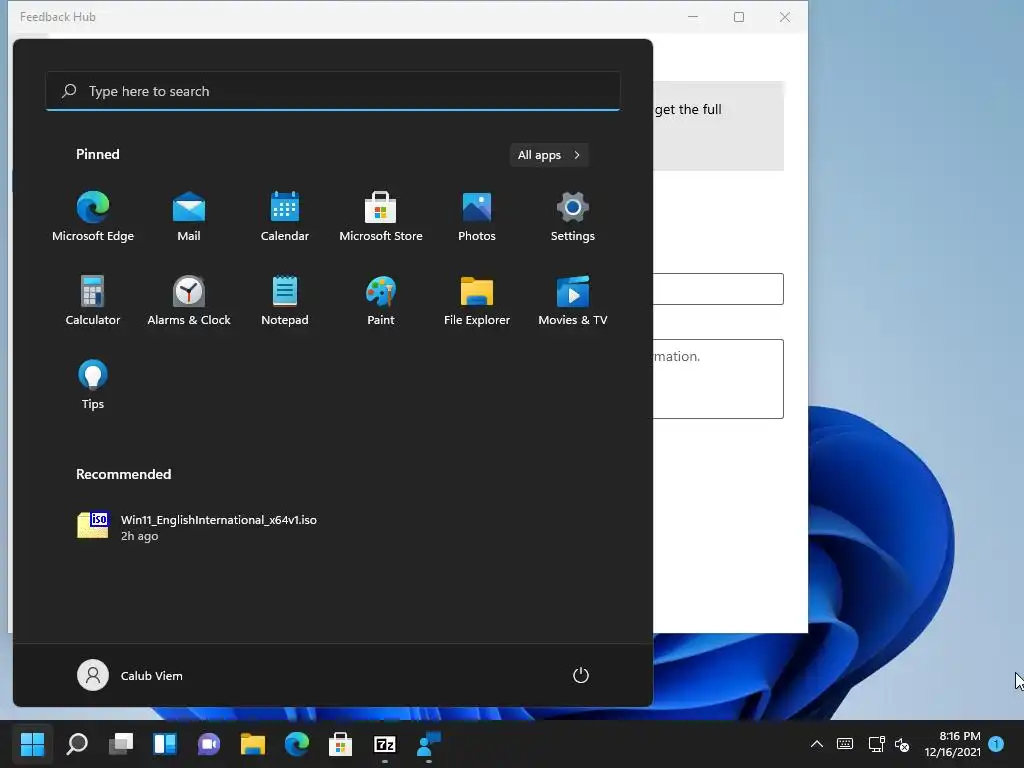Launch Calculator
Viewport: 1024px width, 768px height.
[93, 300]
